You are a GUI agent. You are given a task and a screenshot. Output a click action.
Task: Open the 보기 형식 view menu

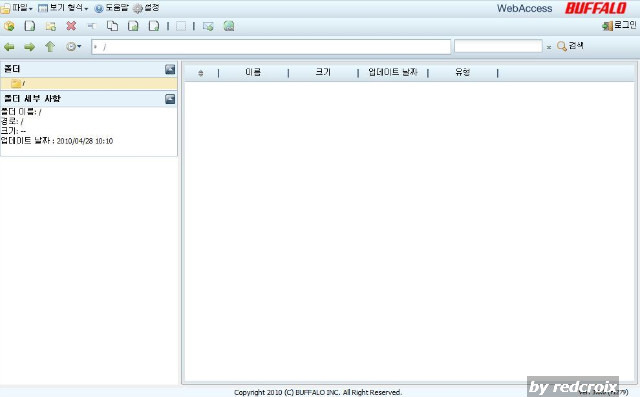point(63,8)
